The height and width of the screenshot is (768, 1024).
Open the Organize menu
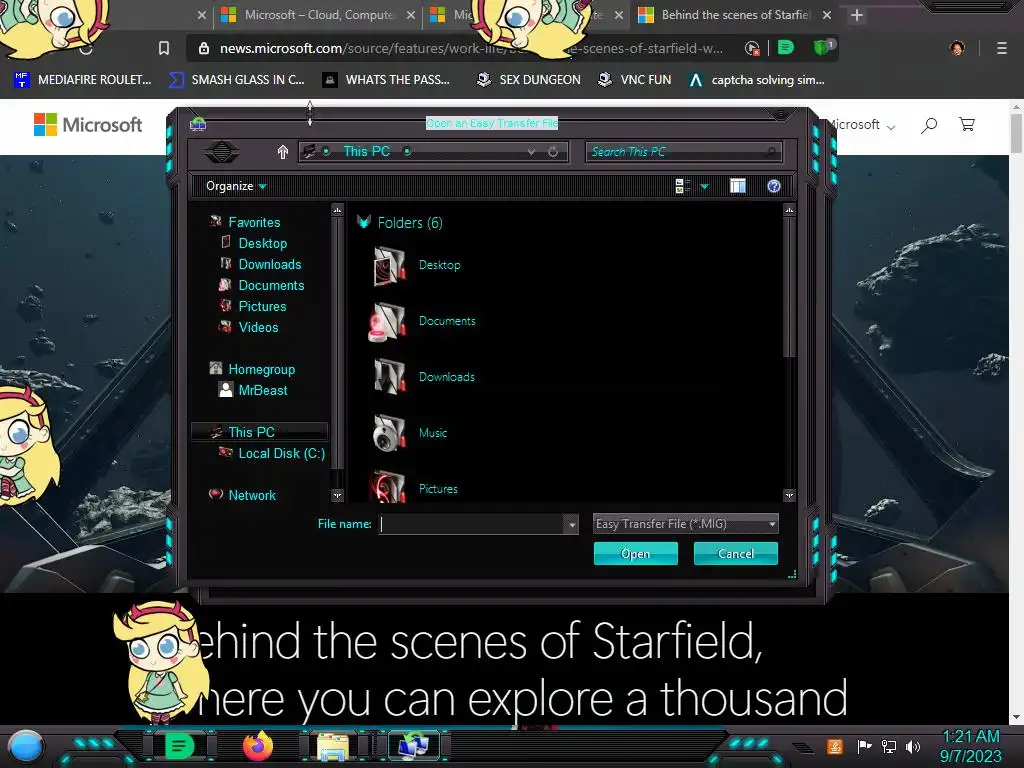pyautogui.click(x=236, y=186)
